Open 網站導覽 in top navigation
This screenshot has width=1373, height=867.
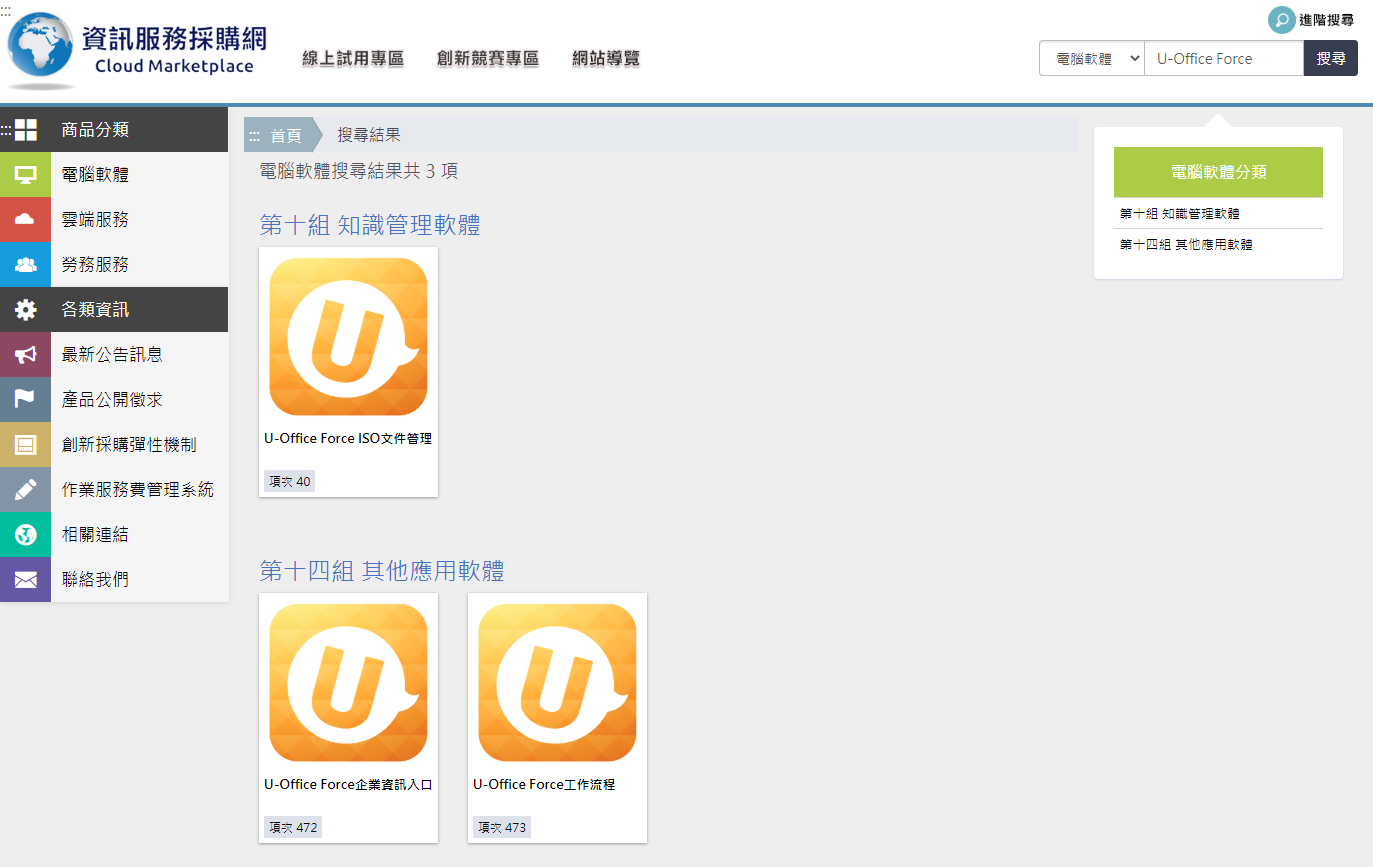pos(606,59)
